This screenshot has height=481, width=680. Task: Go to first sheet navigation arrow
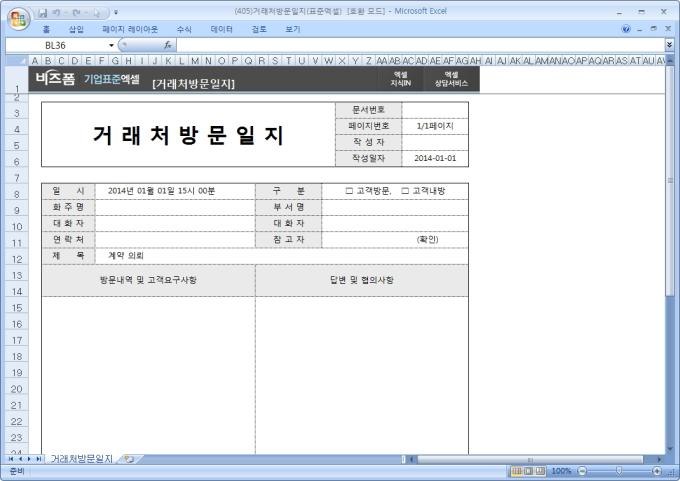tap(11, 459)
